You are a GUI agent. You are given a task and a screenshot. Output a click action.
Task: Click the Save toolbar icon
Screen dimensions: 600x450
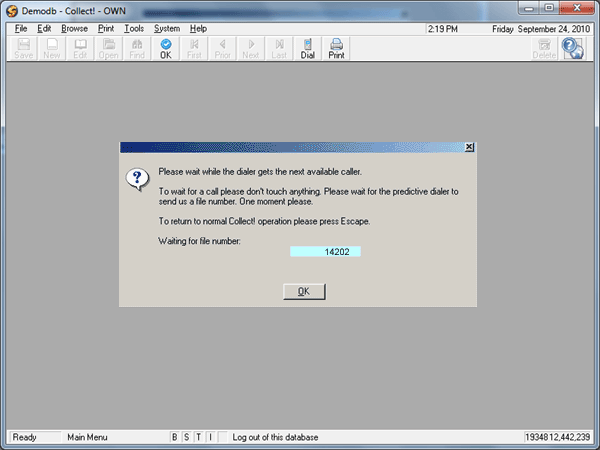click(x=24, y=49)
